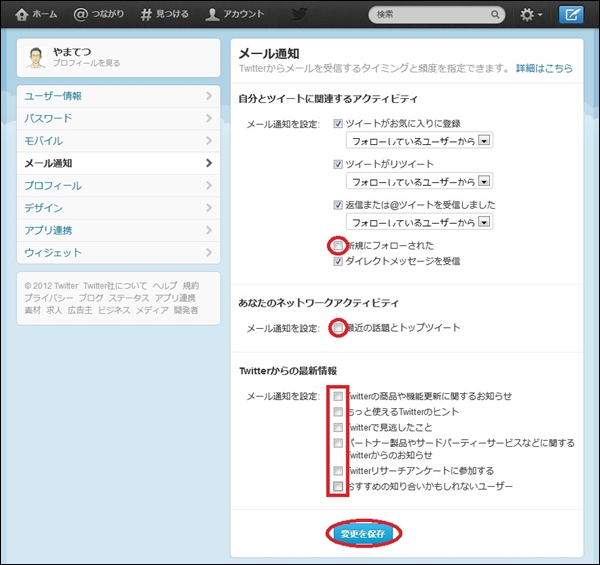This screenshot has height=565, width=600.
Task: Check Twitterリサーチアンケートに参加する checkbox
Action: click(338, 471)
